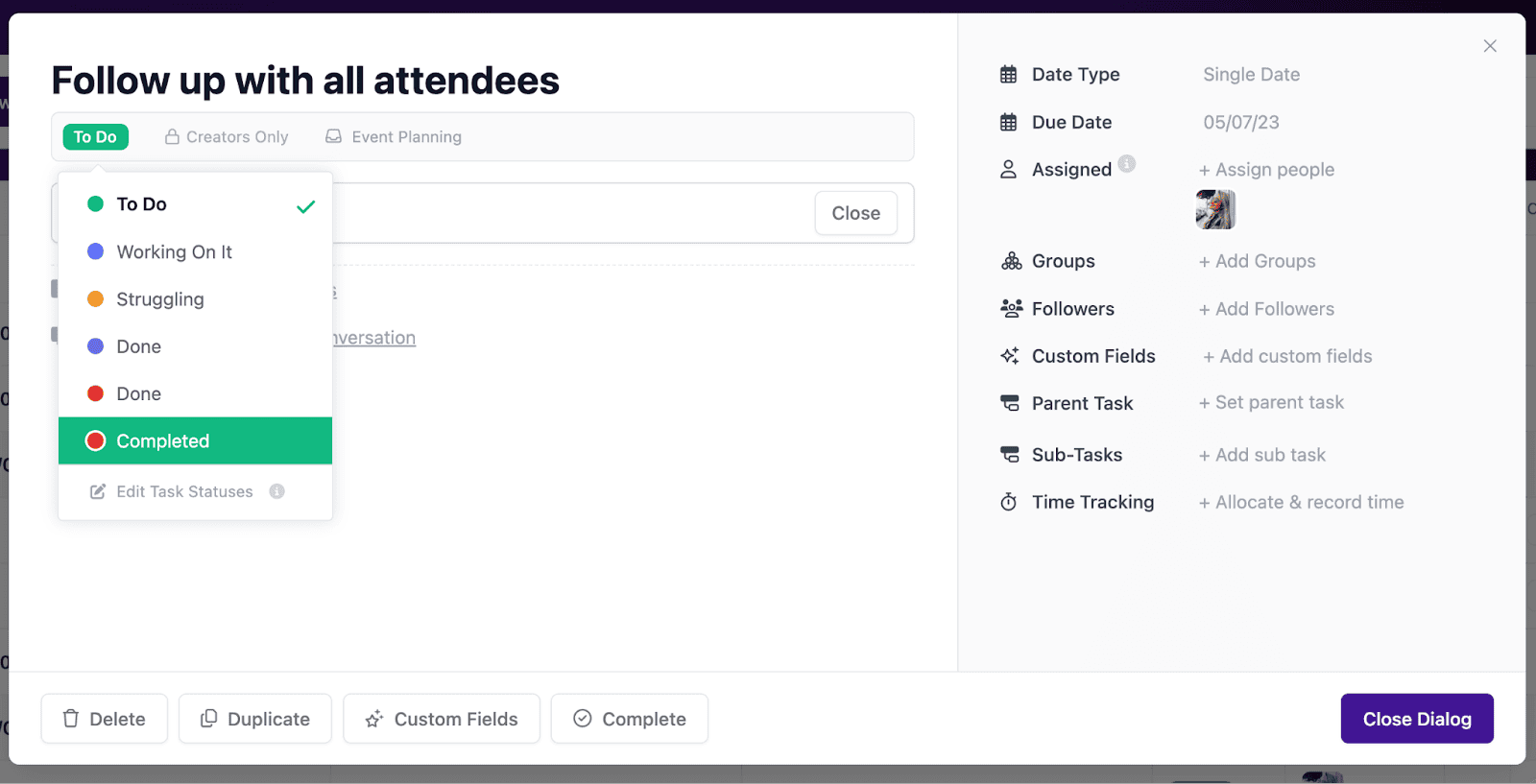Click the calendar icon beside Due Date
Viewport: 1536px width, 784px height.
[x=1008, y=122]
